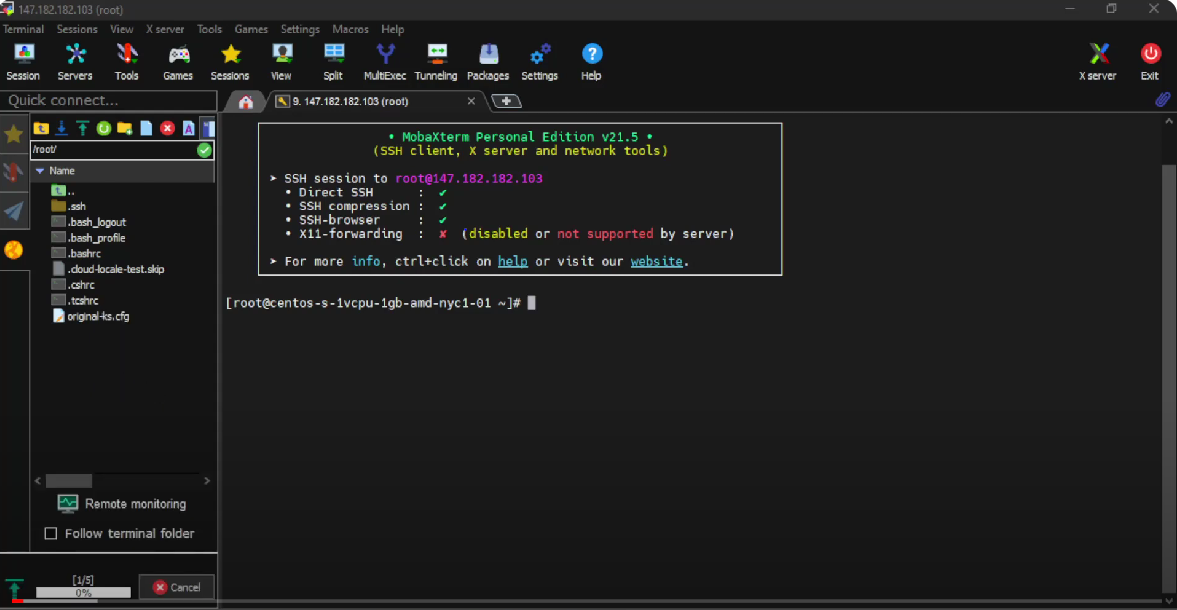Activate the Split terminal icon
The width and height of the screenshot is (1177, 610).
(333, 62)
